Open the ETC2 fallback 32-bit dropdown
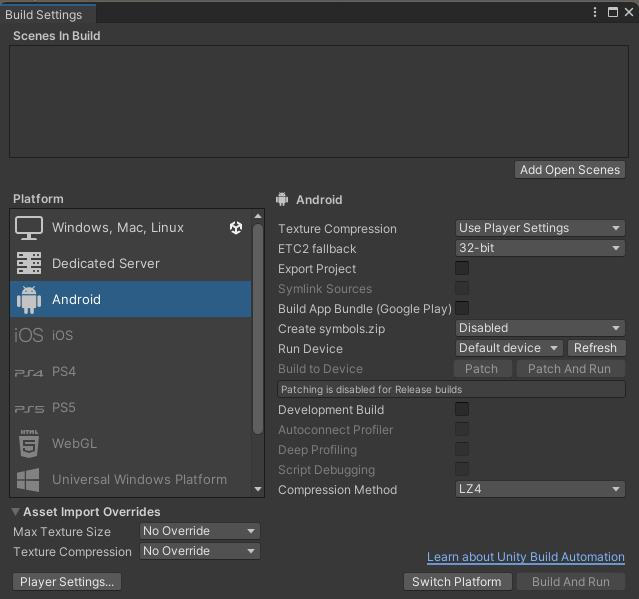Screen dimensions: 639x599 [540, 248]
